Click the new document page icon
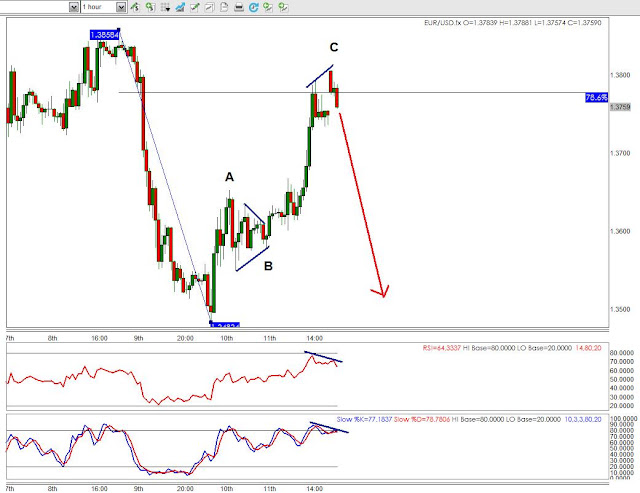The image size is (640, 493). (224, 7)
